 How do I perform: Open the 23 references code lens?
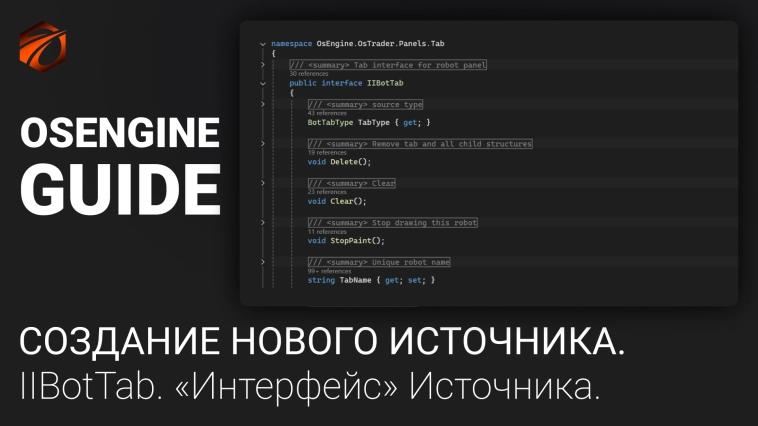click(x=327, y=192)
